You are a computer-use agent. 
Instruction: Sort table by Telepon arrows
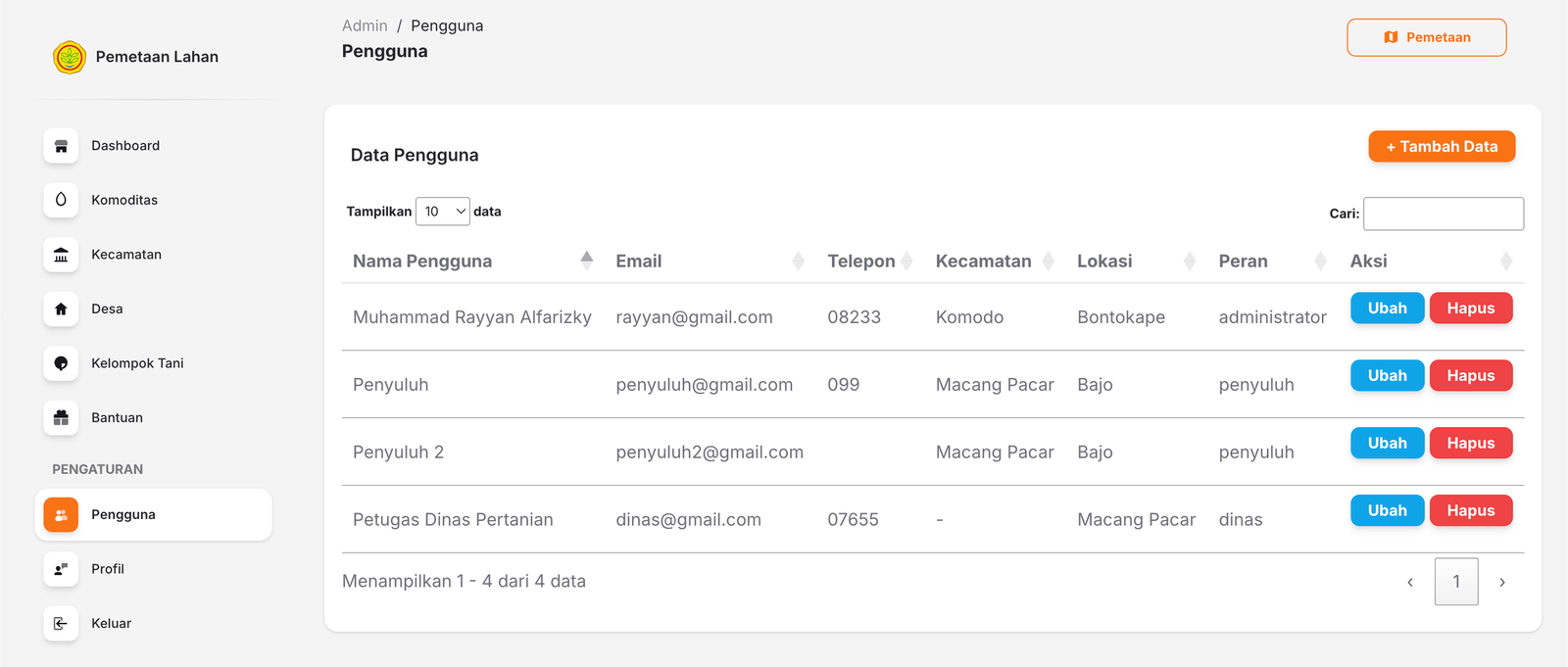coord(907,261)
